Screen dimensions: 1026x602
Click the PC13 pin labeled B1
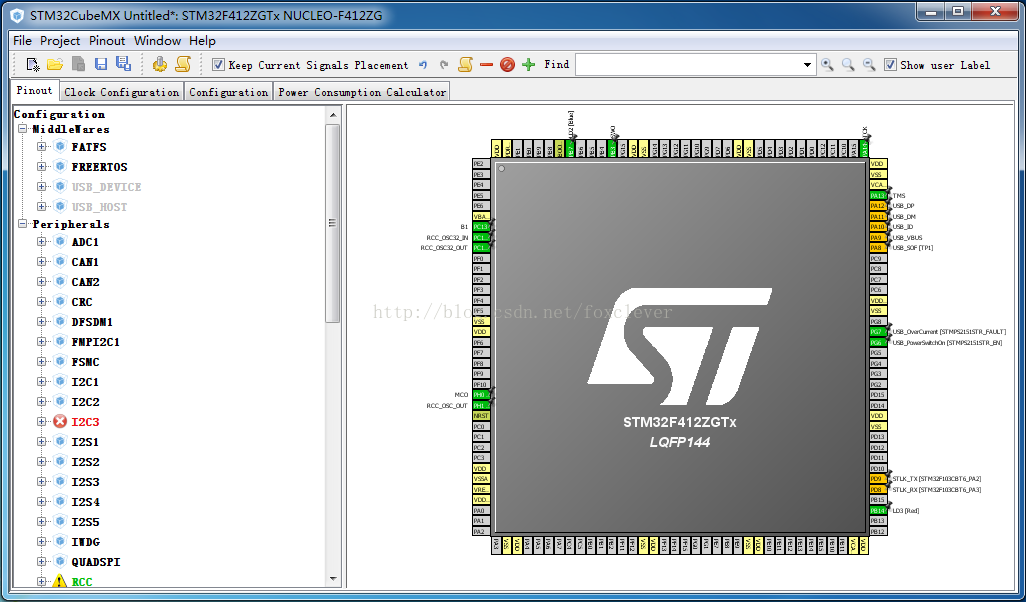coord(481,226)
